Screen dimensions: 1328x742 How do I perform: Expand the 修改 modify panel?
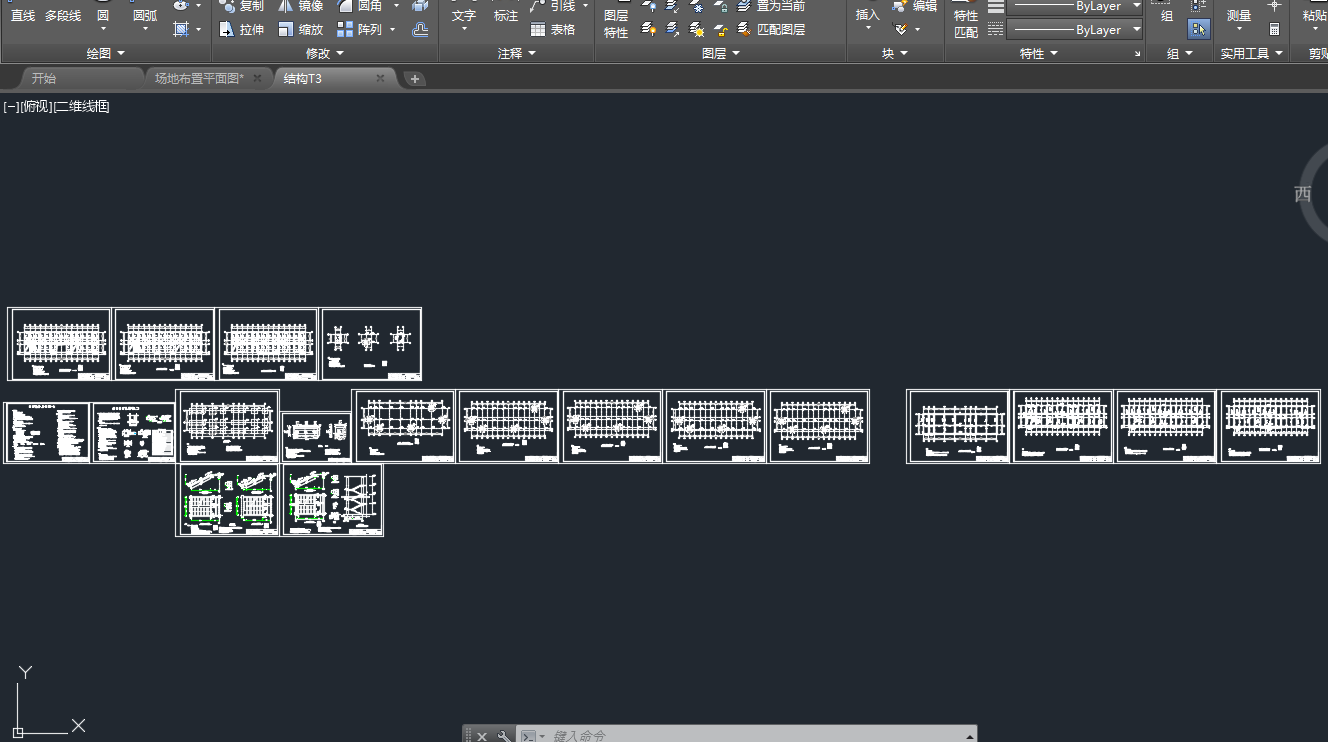coord(325,53)
